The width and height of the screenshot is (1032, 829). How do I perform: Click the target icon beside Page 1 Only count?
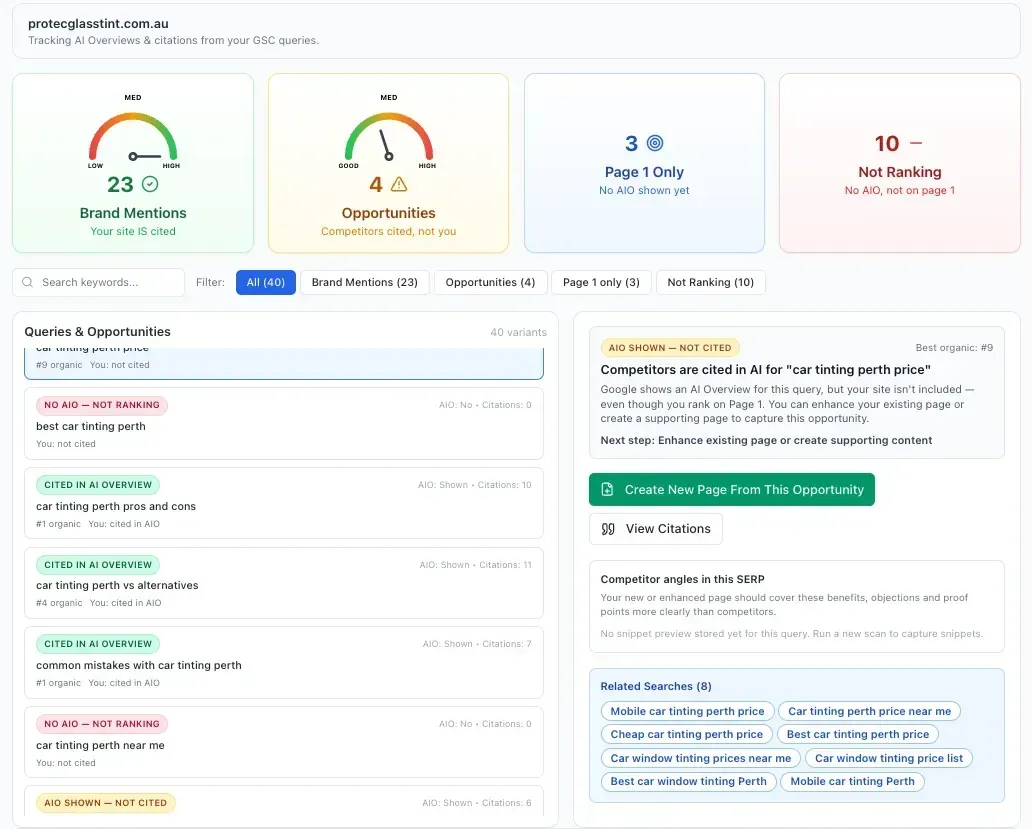tap(655, 143)
